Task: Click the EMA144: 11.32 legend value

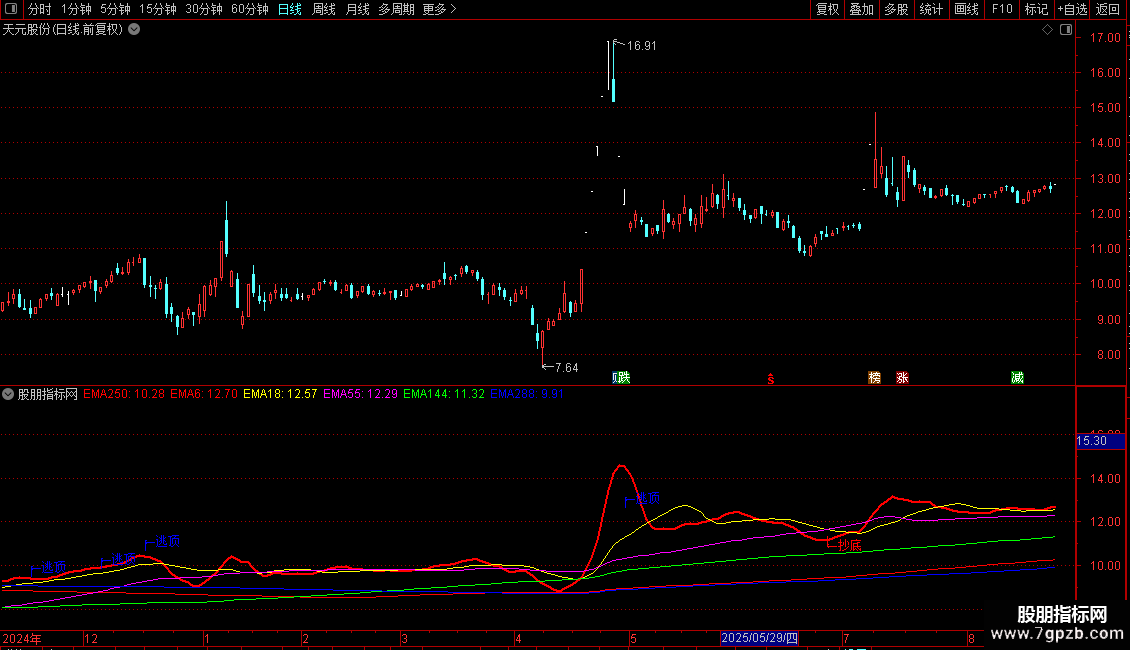Action: pyautogui.click(x=444, y=394)
